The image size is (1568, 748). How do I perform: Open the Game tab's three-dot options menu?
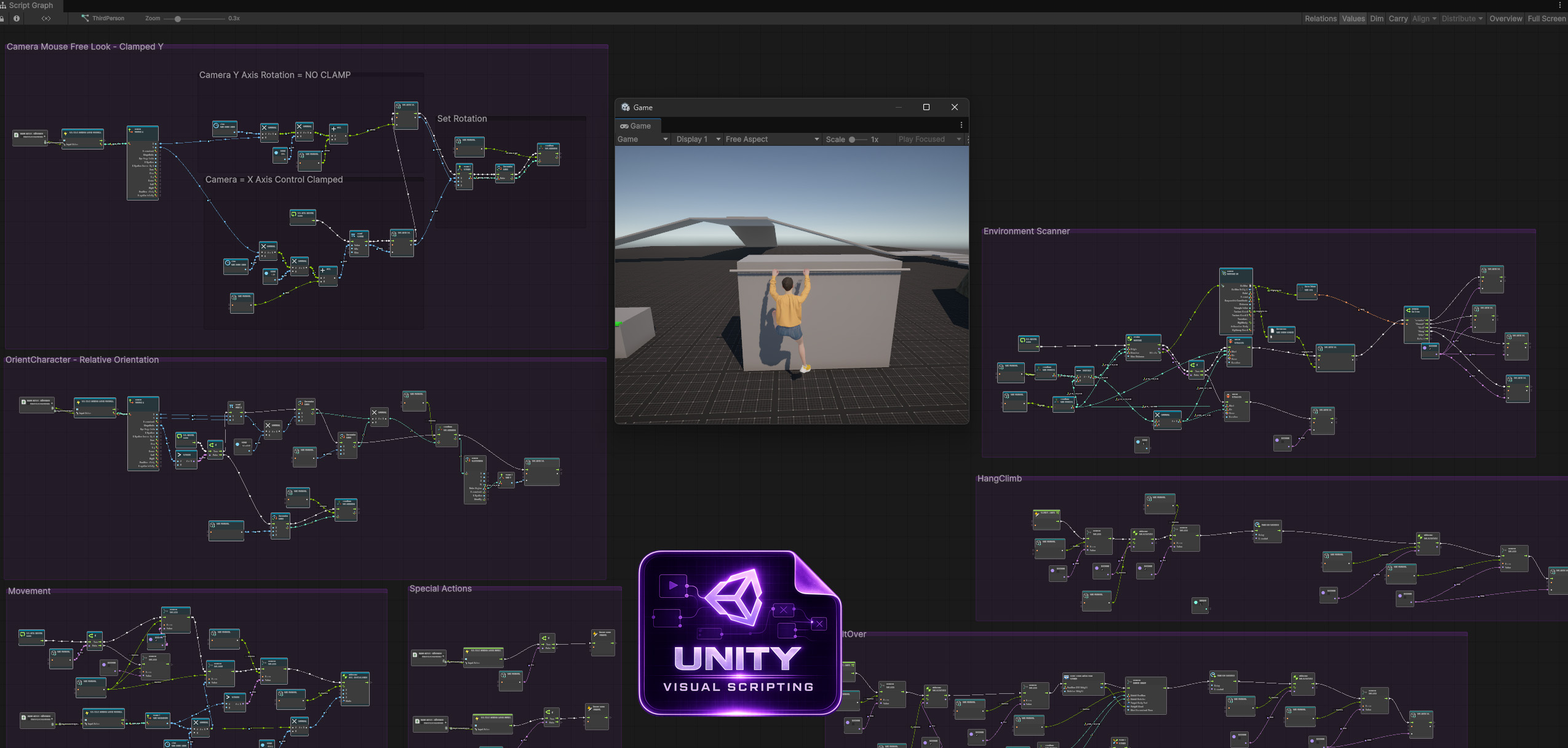click(961, 125)
